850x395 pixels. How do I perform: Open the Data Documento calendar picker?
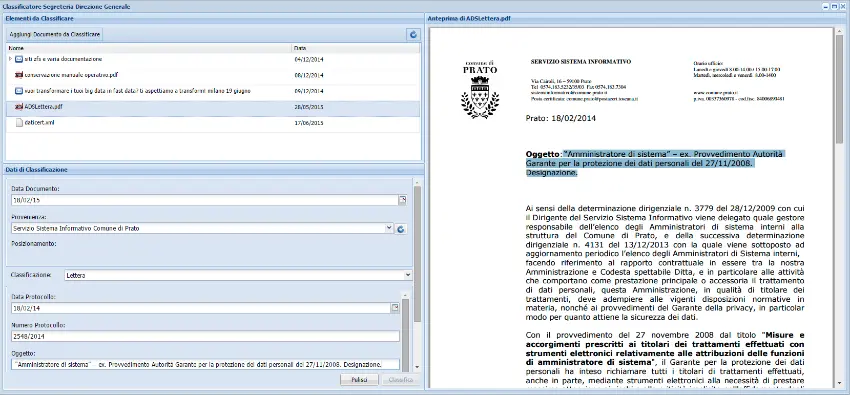click(403, 200)
